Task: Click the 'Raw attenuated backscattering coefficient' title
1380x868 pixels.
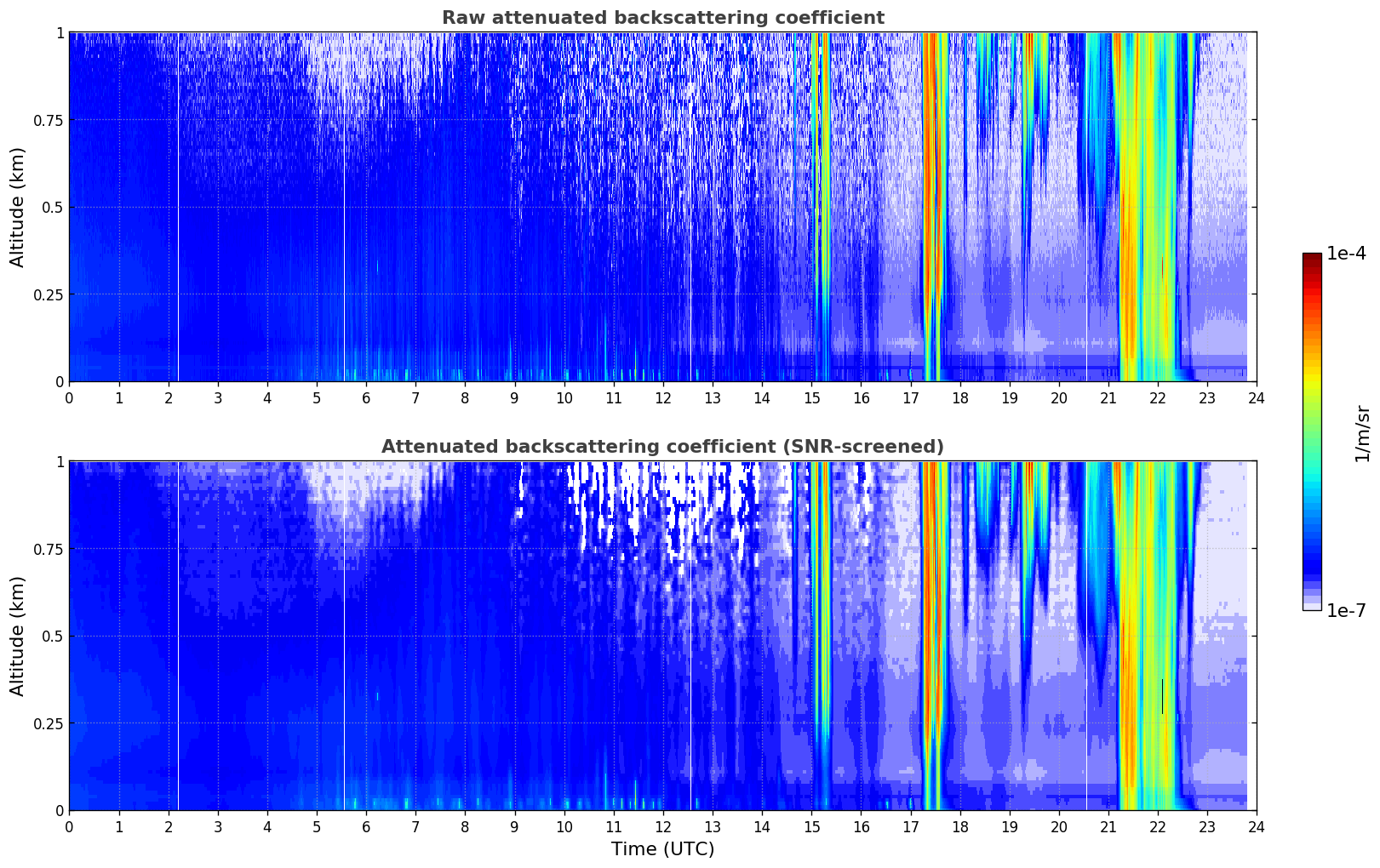Action: pos(662,18)
